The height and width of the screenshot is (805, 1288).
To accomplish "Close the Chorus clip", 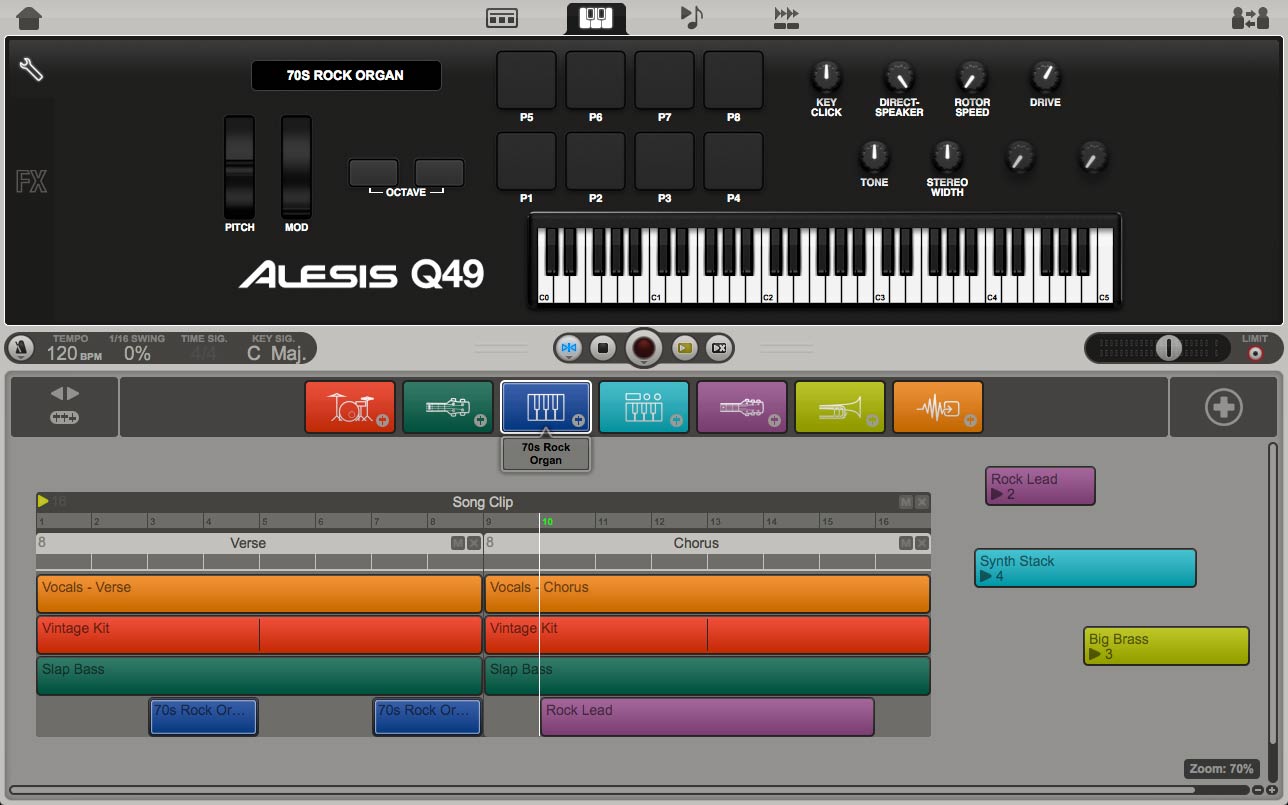I will click(922, 543).
